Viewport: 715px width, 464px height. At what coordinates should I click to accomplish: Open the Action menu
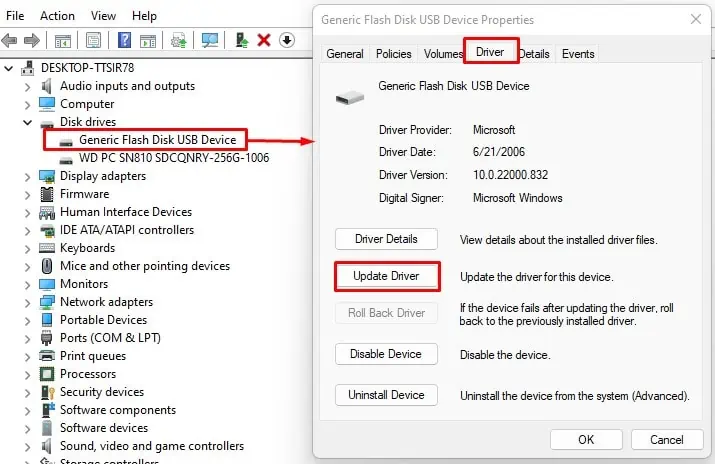coord(57,16)
